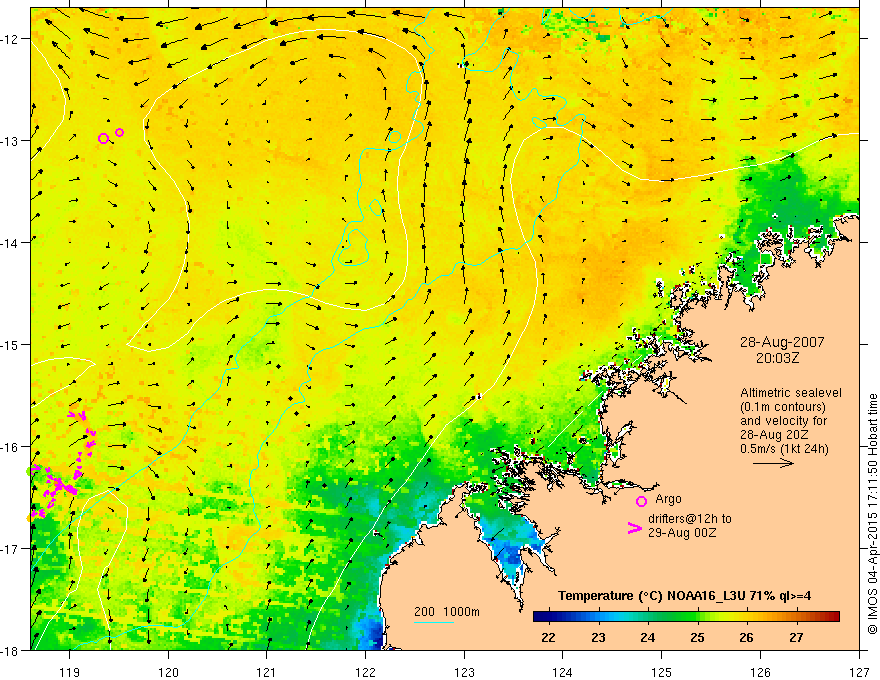Click the '28-Aug 20Z' legend text
Screen dimensions: 880x680
tap(772, 435)
